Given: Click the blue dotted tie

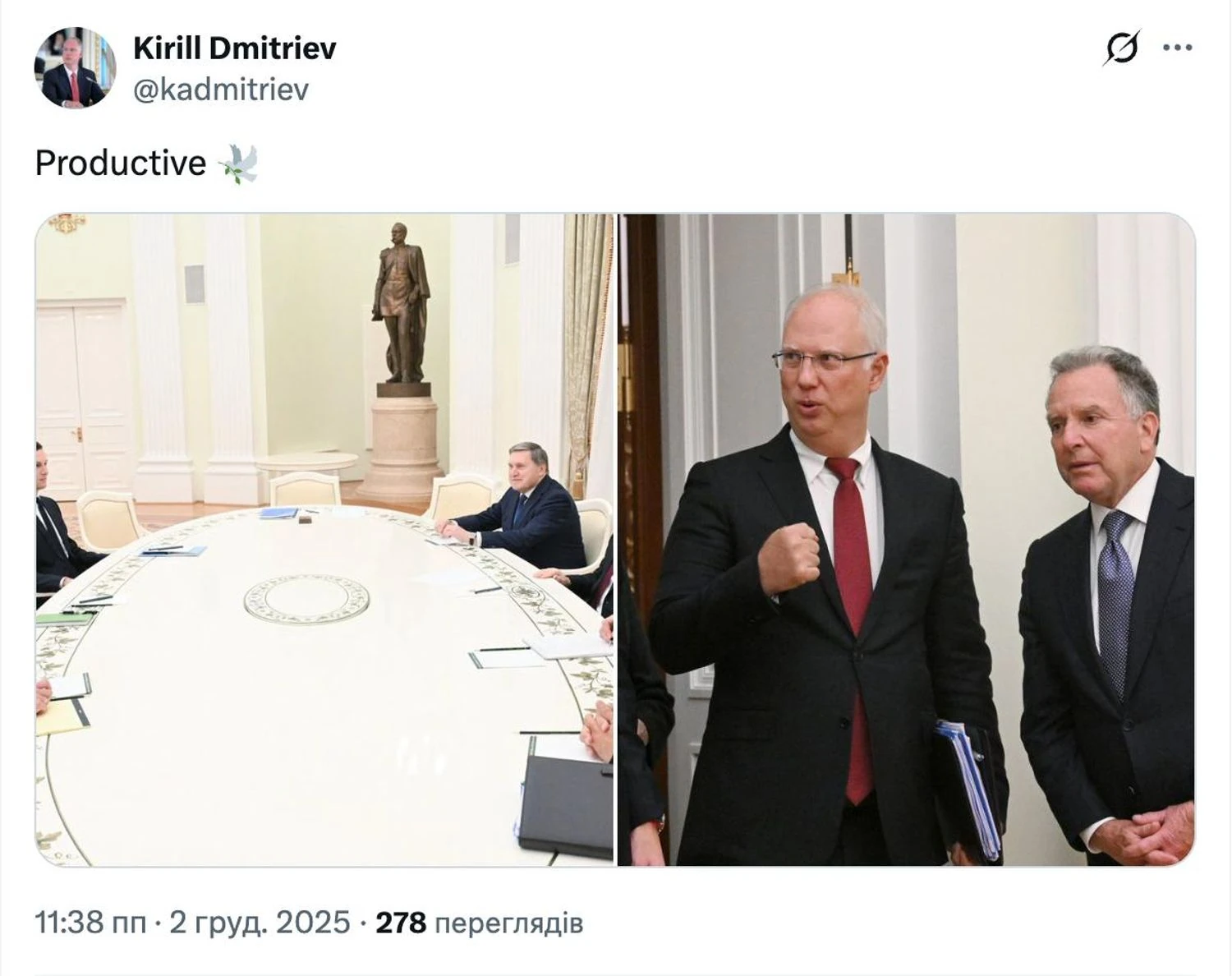Looking at the screenshot, I should 1115,601.
